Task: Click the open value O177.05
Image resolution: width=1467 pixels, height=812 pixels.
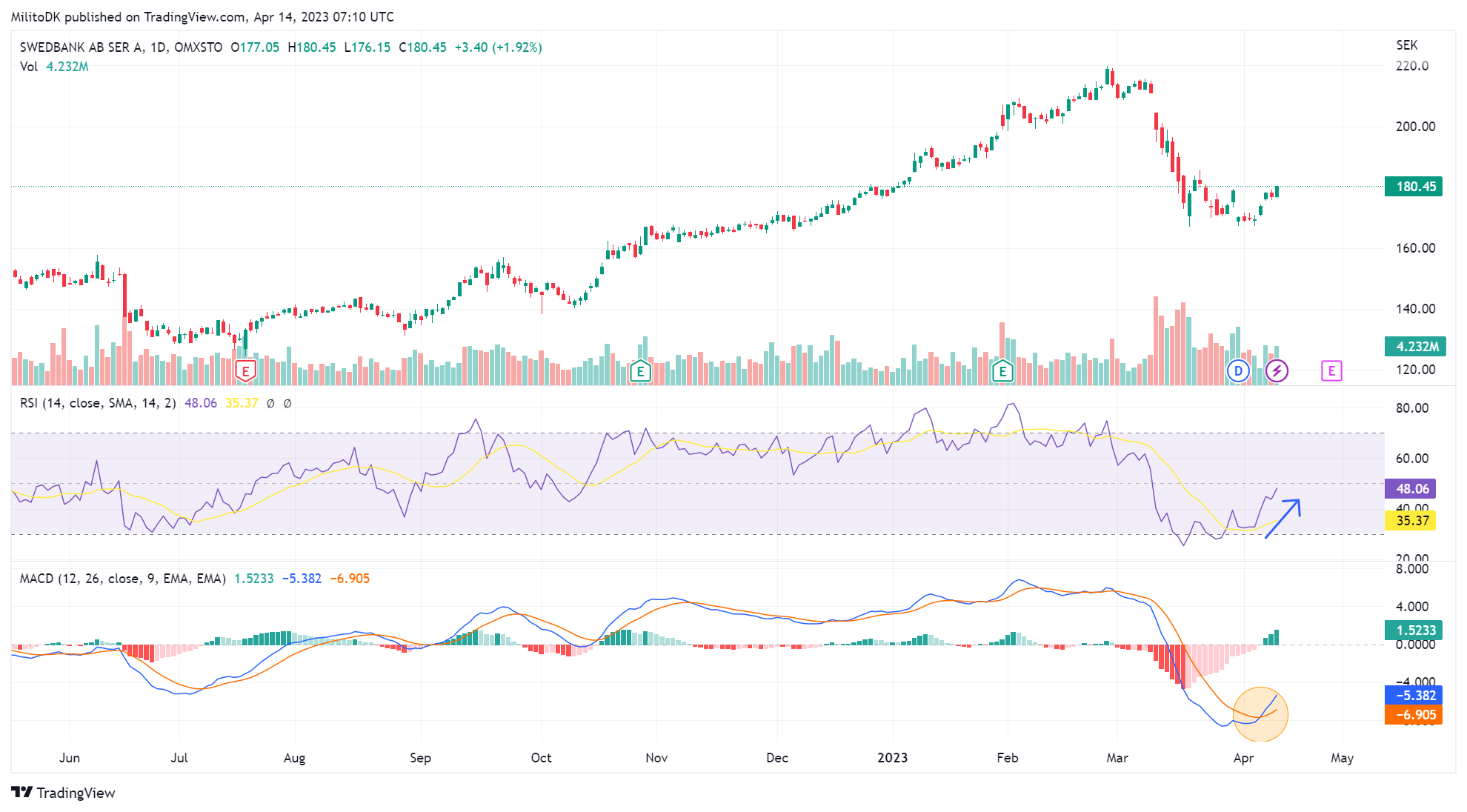Action: 255,47
